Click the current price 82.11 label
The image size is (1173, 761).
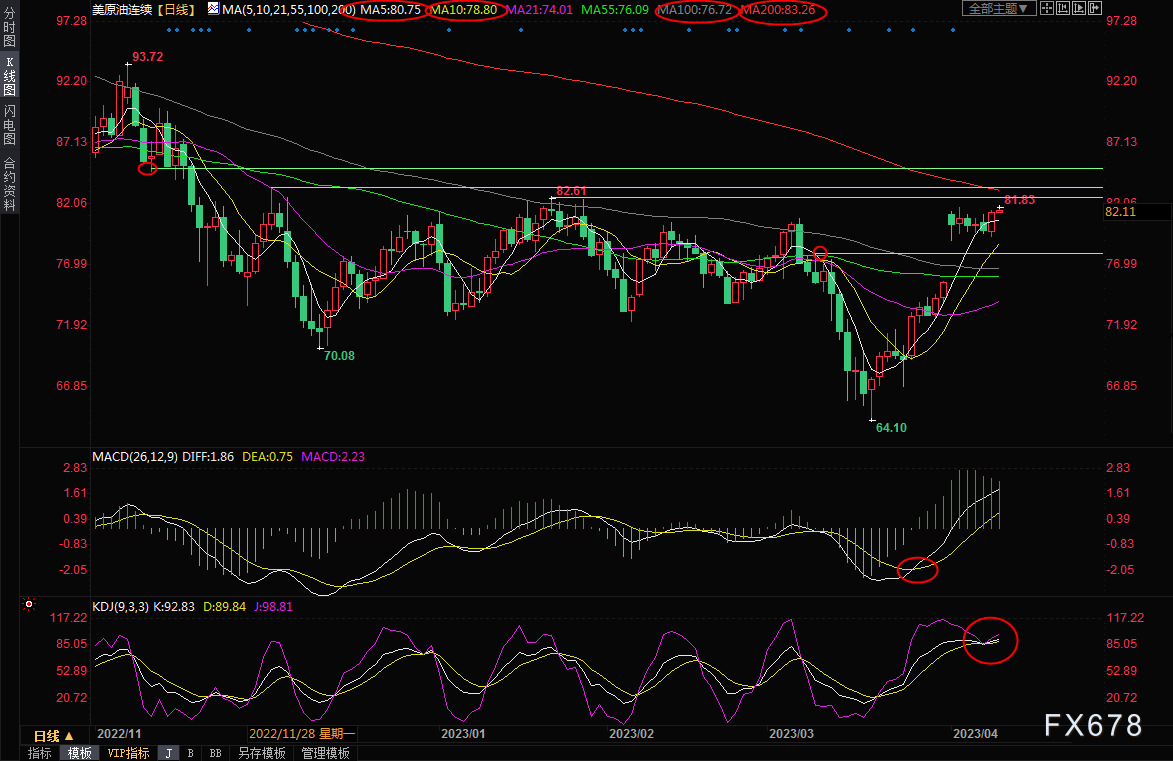pos(1121,212)
